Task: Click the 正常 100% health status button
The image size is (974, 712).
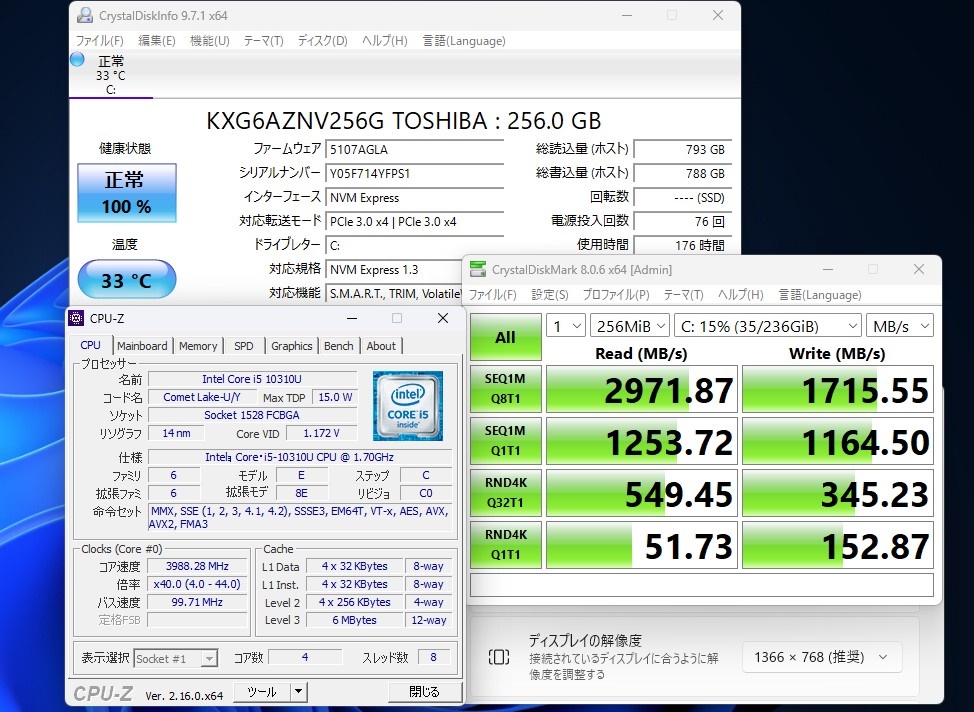Action: click(x=127, y=193)
